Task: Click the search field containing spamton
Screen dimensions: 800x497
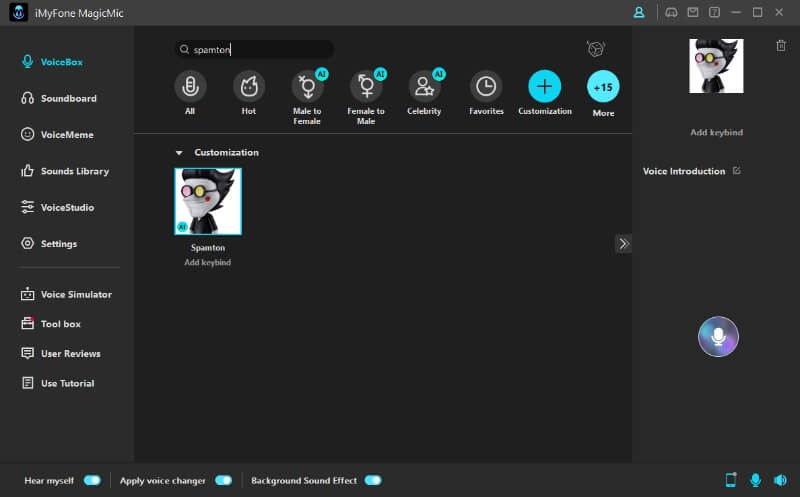Action: point(254,49)
